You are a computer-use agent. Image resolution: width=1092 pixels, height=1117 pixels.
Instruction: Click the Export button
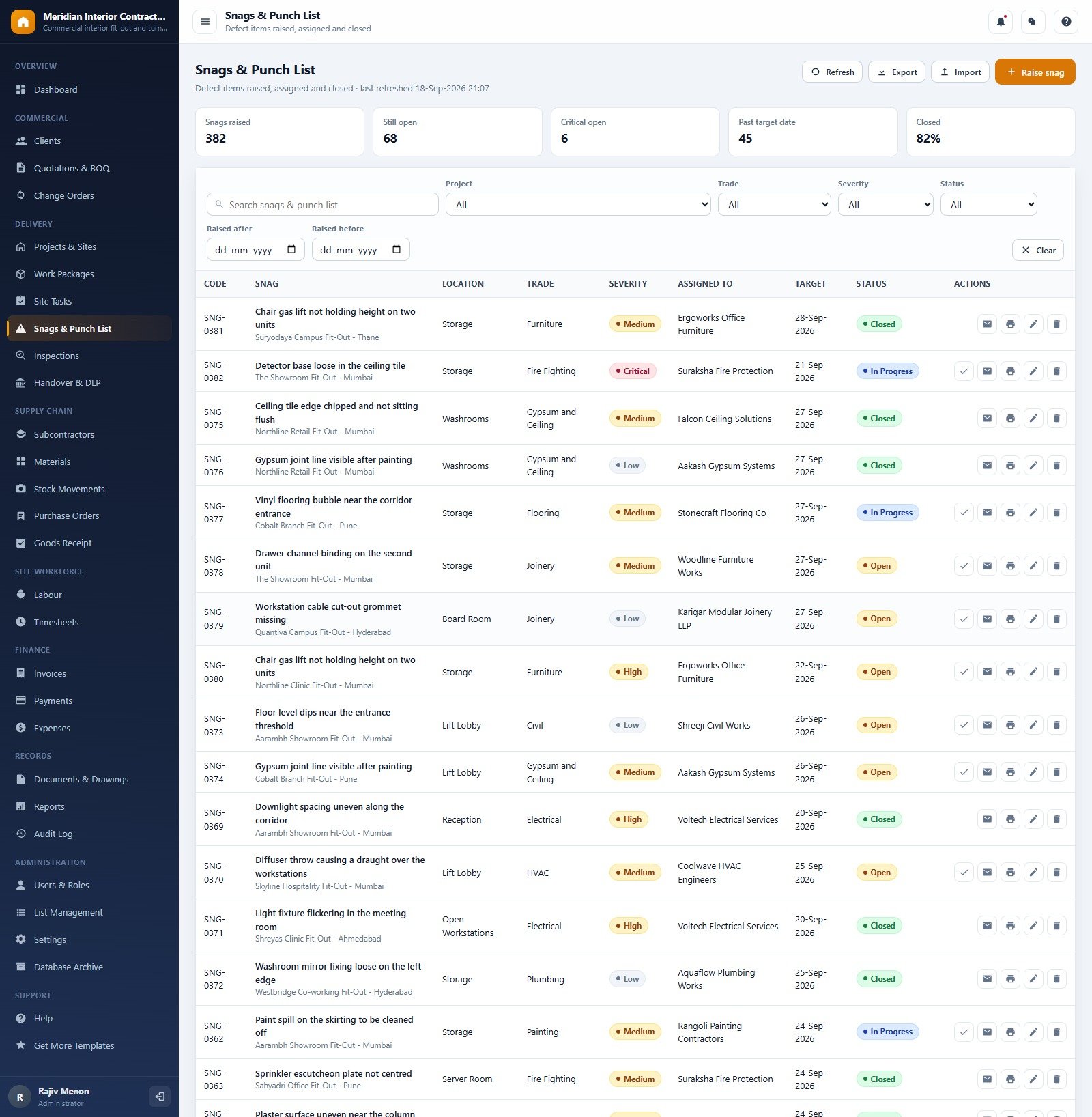pos(897,72)
